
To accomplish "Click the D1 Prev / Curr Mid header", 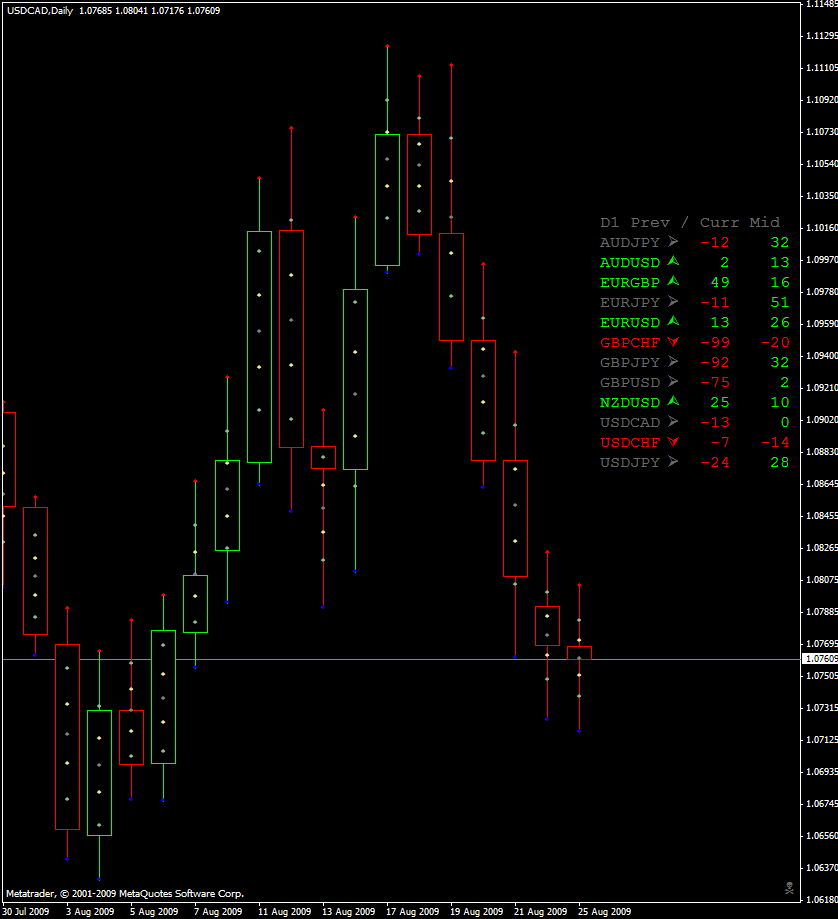I will pos(690,223).
